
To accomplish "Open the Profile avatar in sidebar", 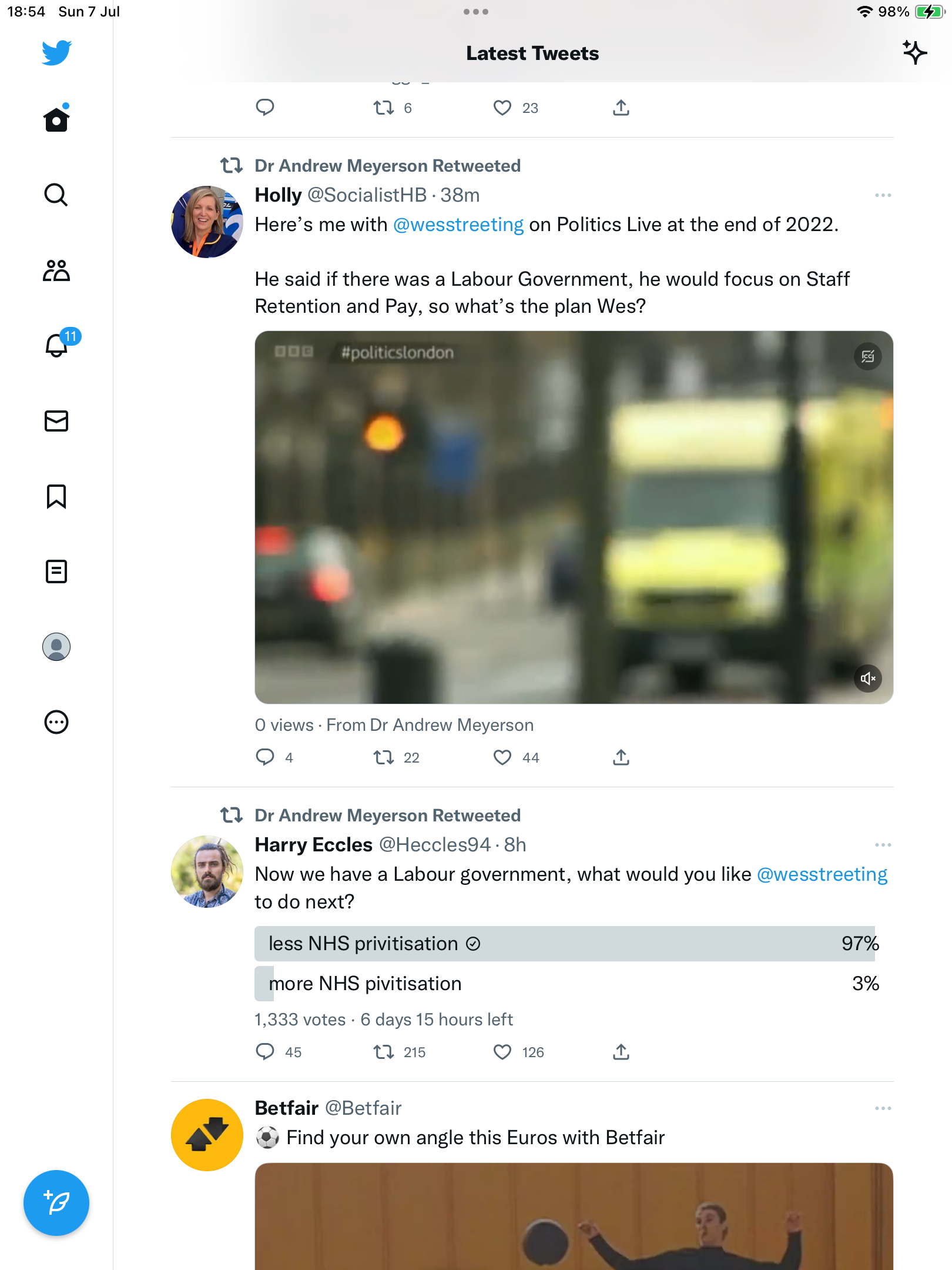I will (x=56, y=647).
